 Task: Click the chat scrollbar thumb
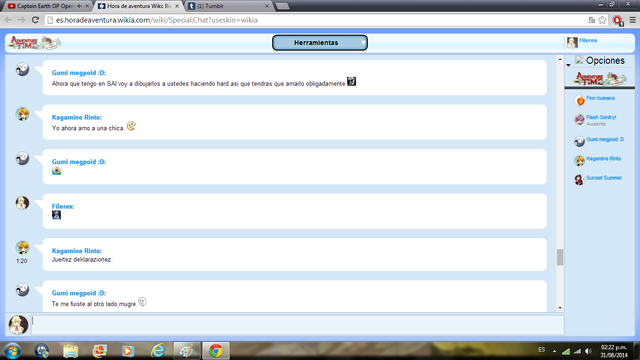pyautogui.click(x=560, y=257)
